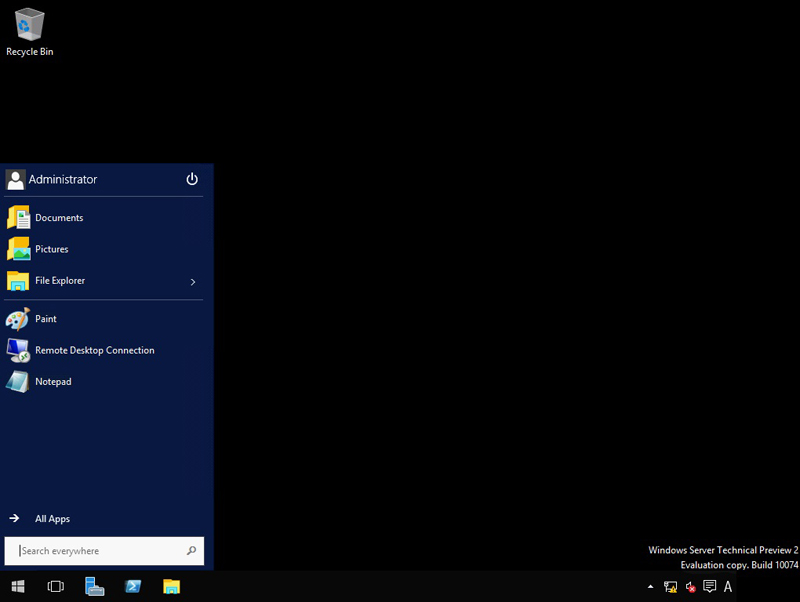
Task: Open the Action Center notifications icon
Action: coord(709,587)
